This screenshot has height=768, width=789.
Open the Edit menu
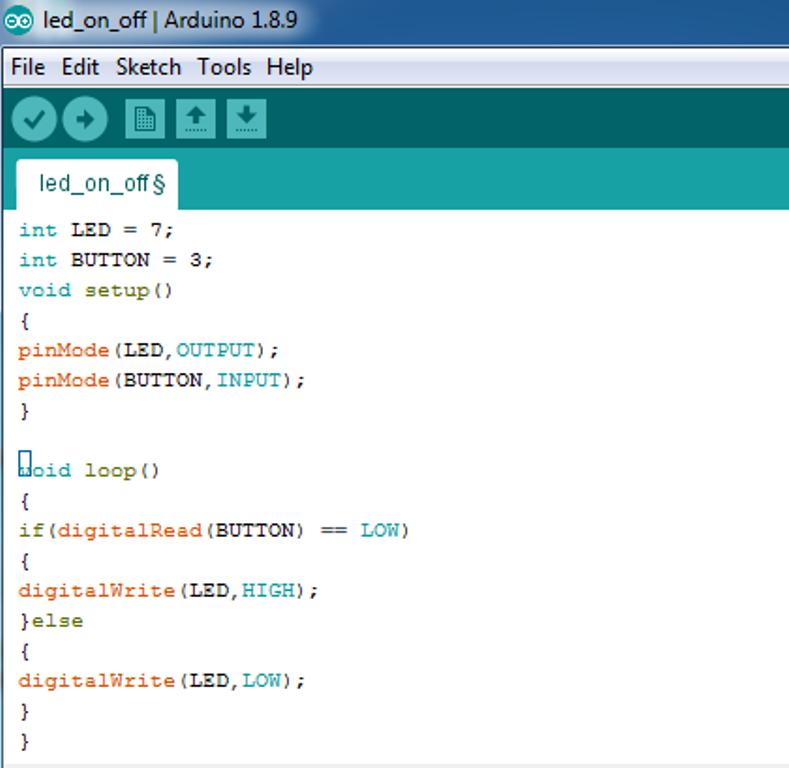point(80,67)
